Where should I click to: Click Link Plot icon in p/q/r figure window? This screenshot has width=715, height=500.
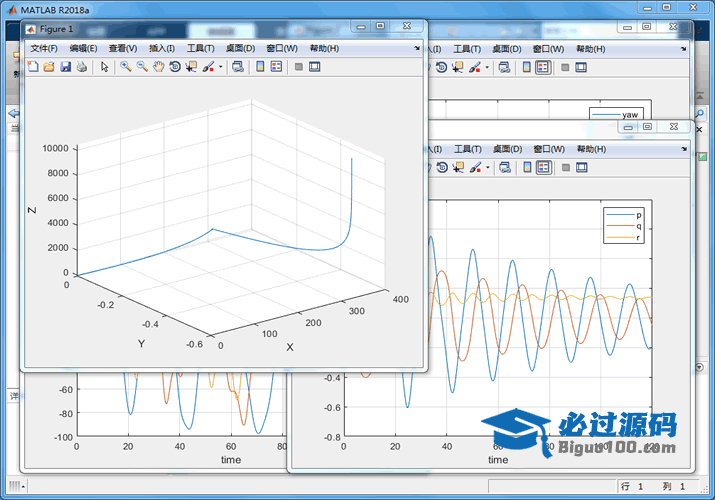tap(505, 167)
